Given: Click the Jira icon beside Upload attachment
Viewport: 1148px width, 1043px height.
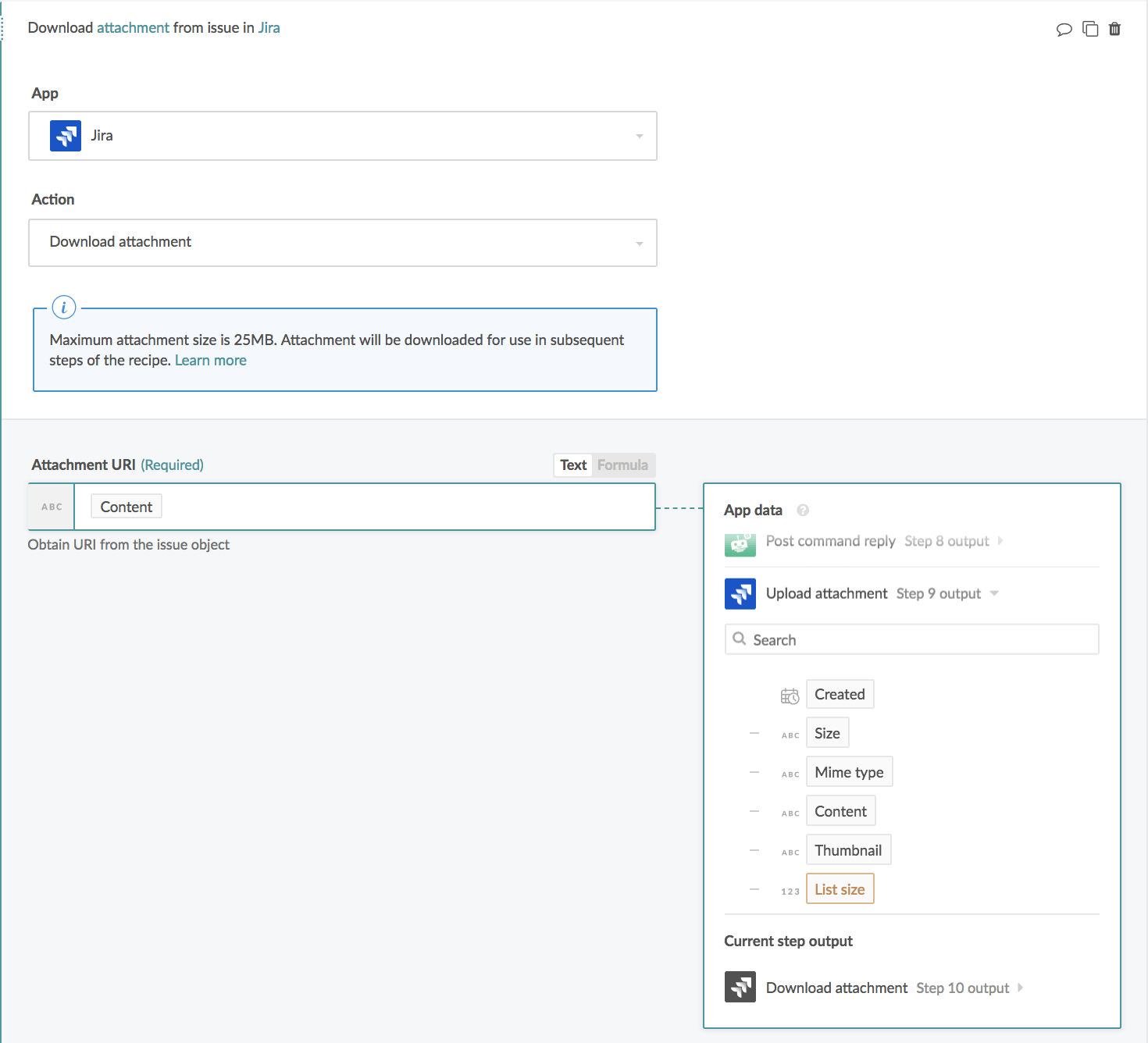Looking at the screenshot, I should pos(740,594).
